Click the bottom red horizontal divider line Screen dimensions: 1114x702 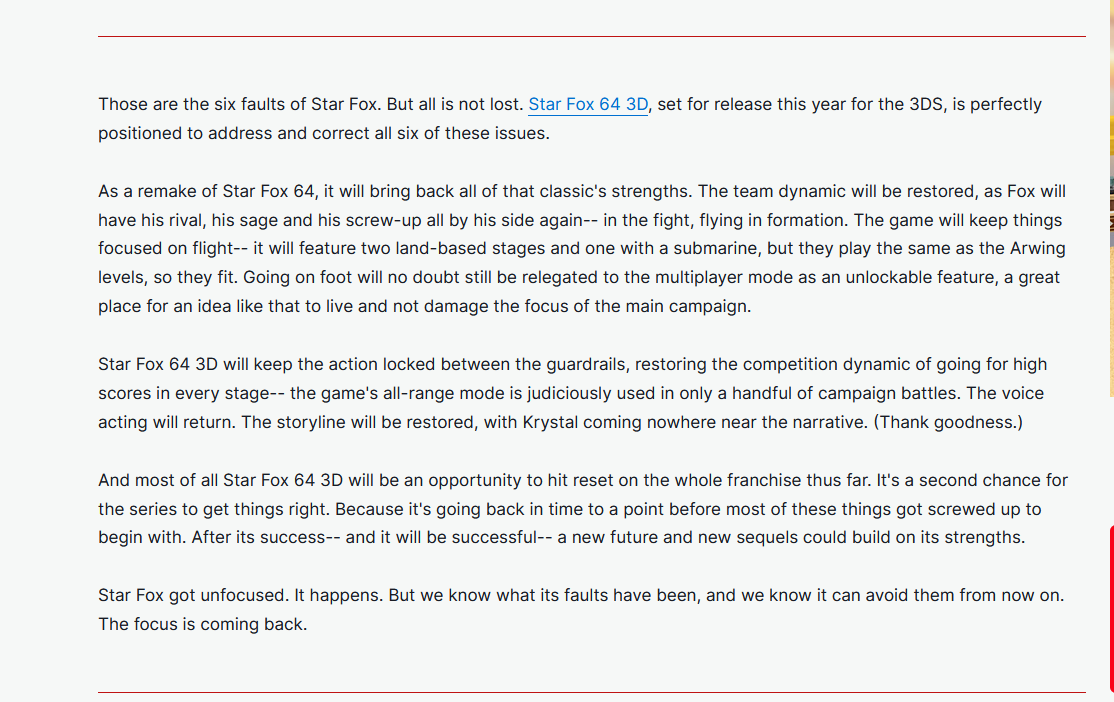pos(591,692)
